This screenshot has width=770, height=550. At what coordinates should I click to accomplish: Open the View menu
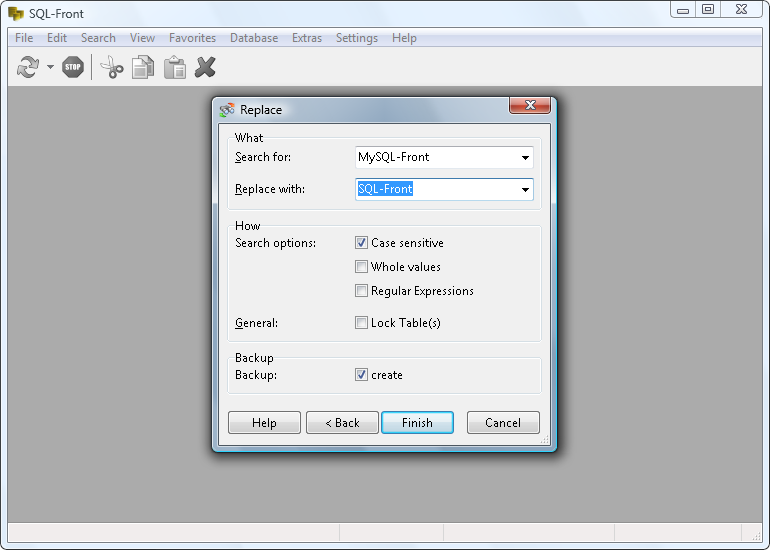[142, 38]
